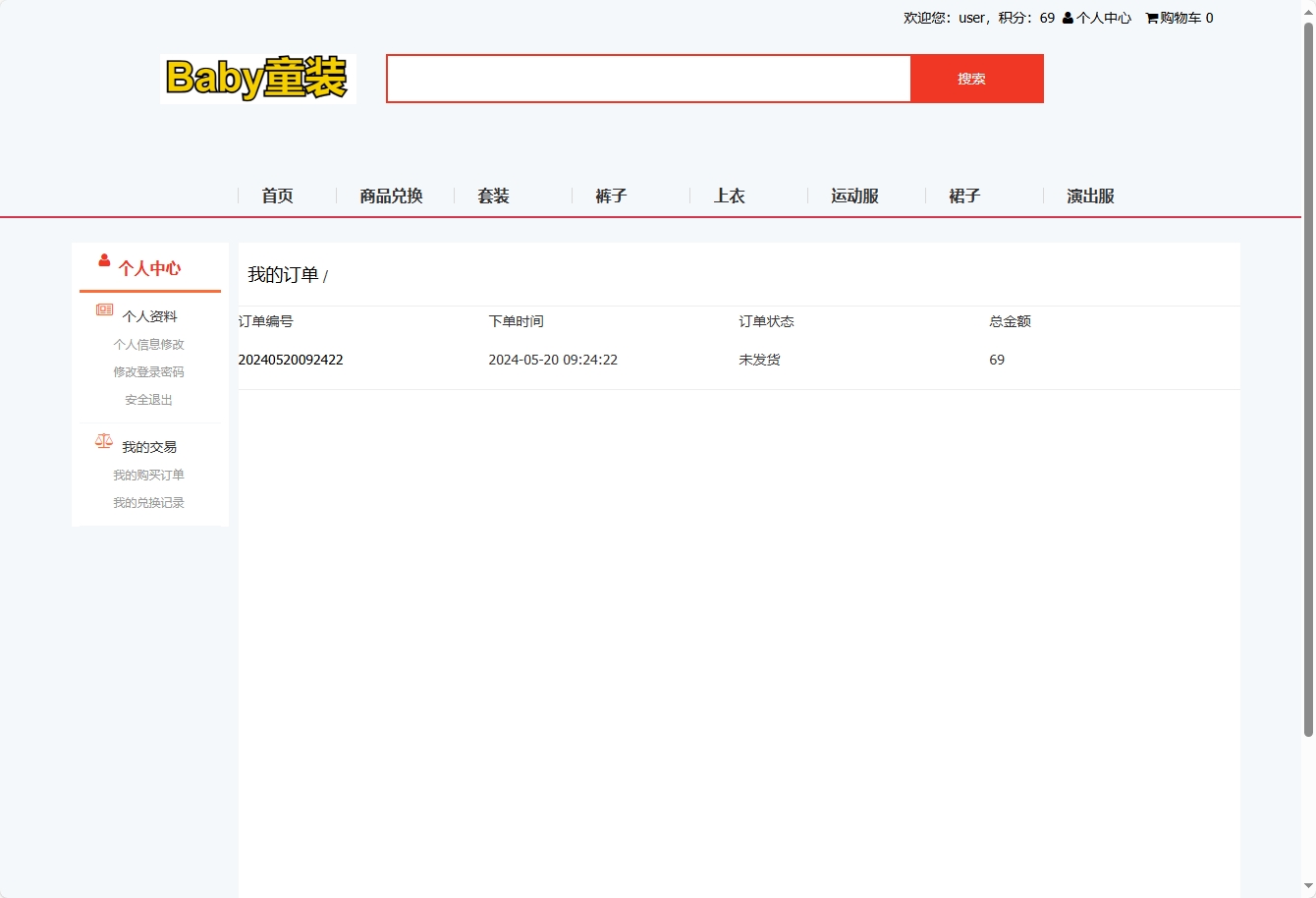This screenshot has height=898, width=1316.
Task: Click 安全退出 to log out
Action: [147, 399]
